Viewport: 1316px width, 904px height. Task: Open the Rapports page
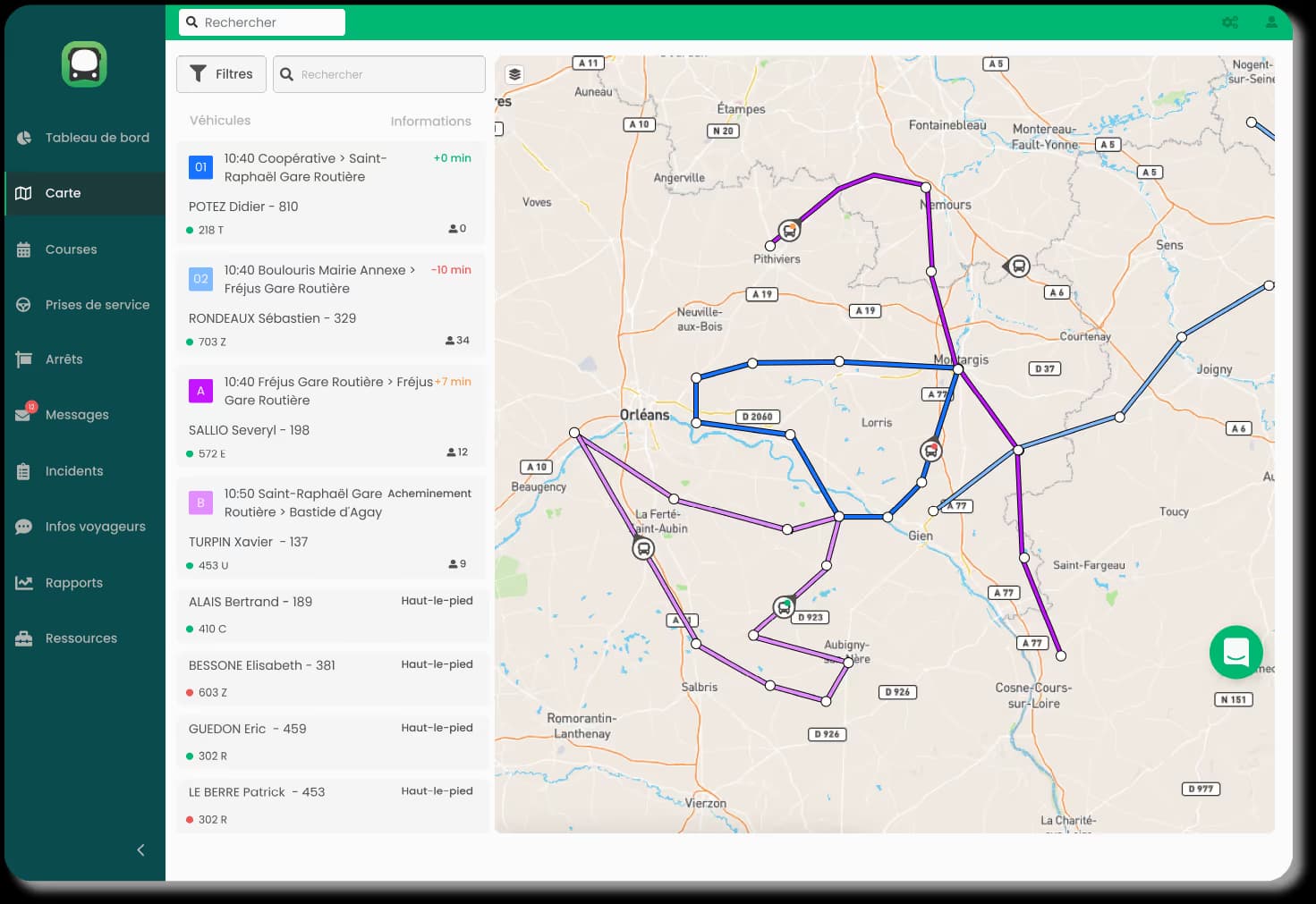(x=73, y=583)
